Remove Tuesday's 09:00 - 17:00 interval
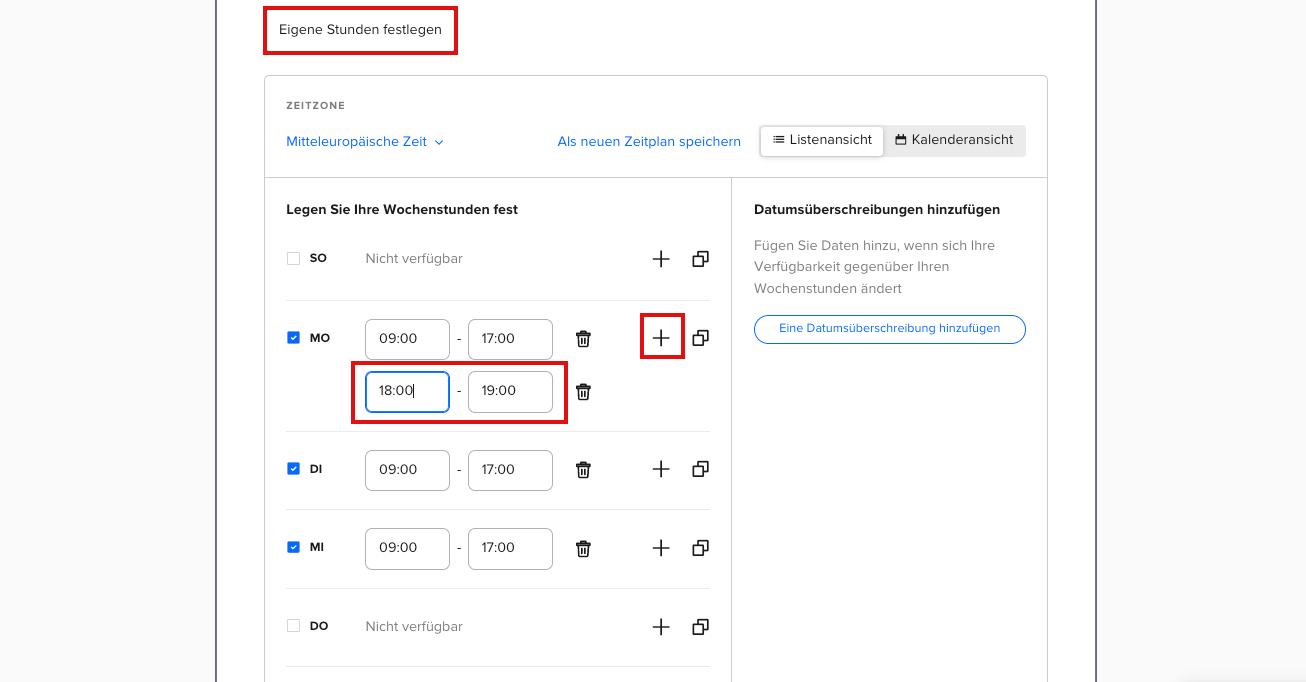 point(584,469)
